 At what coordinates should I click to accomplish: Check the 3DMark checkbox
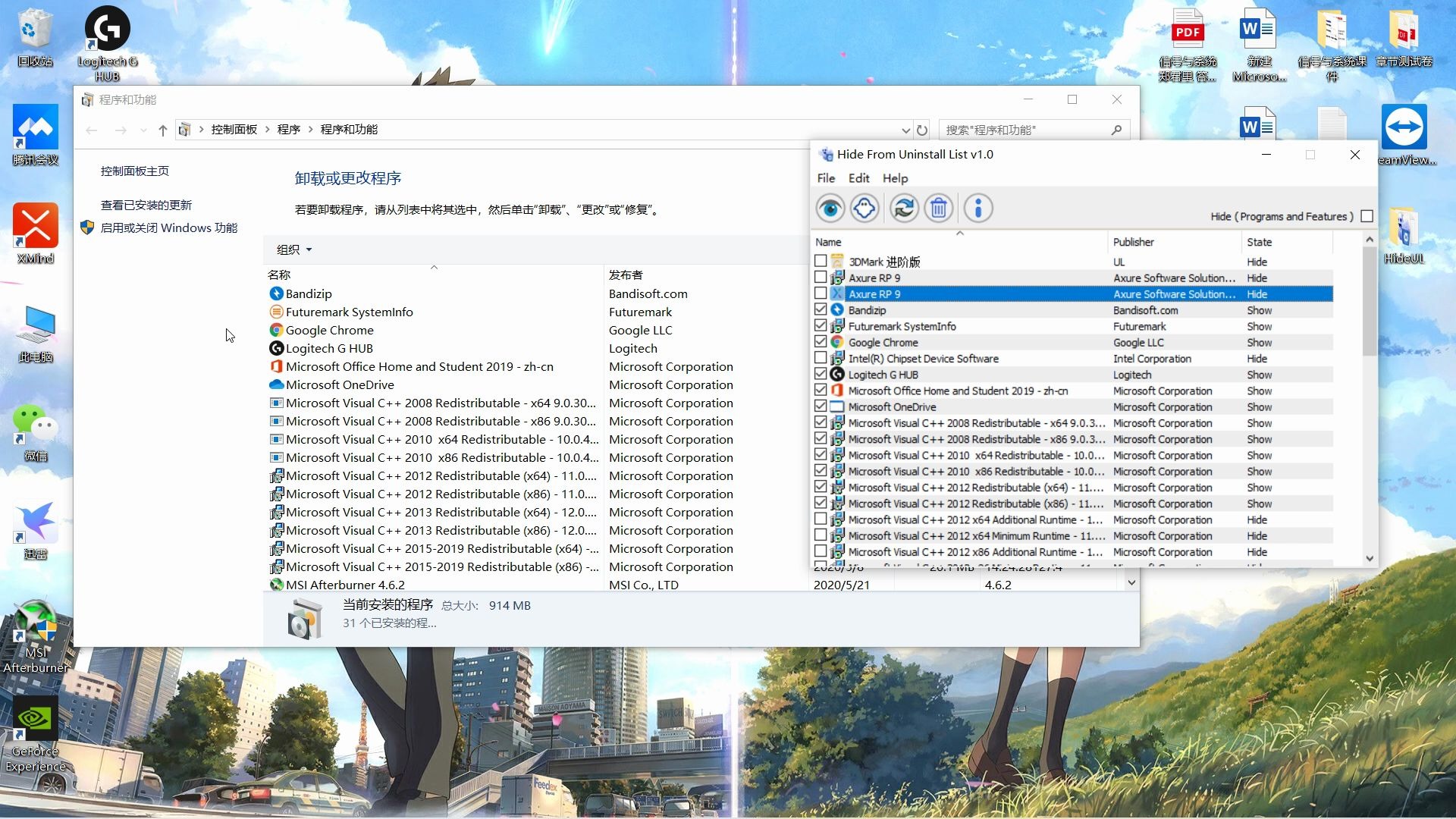821,261
